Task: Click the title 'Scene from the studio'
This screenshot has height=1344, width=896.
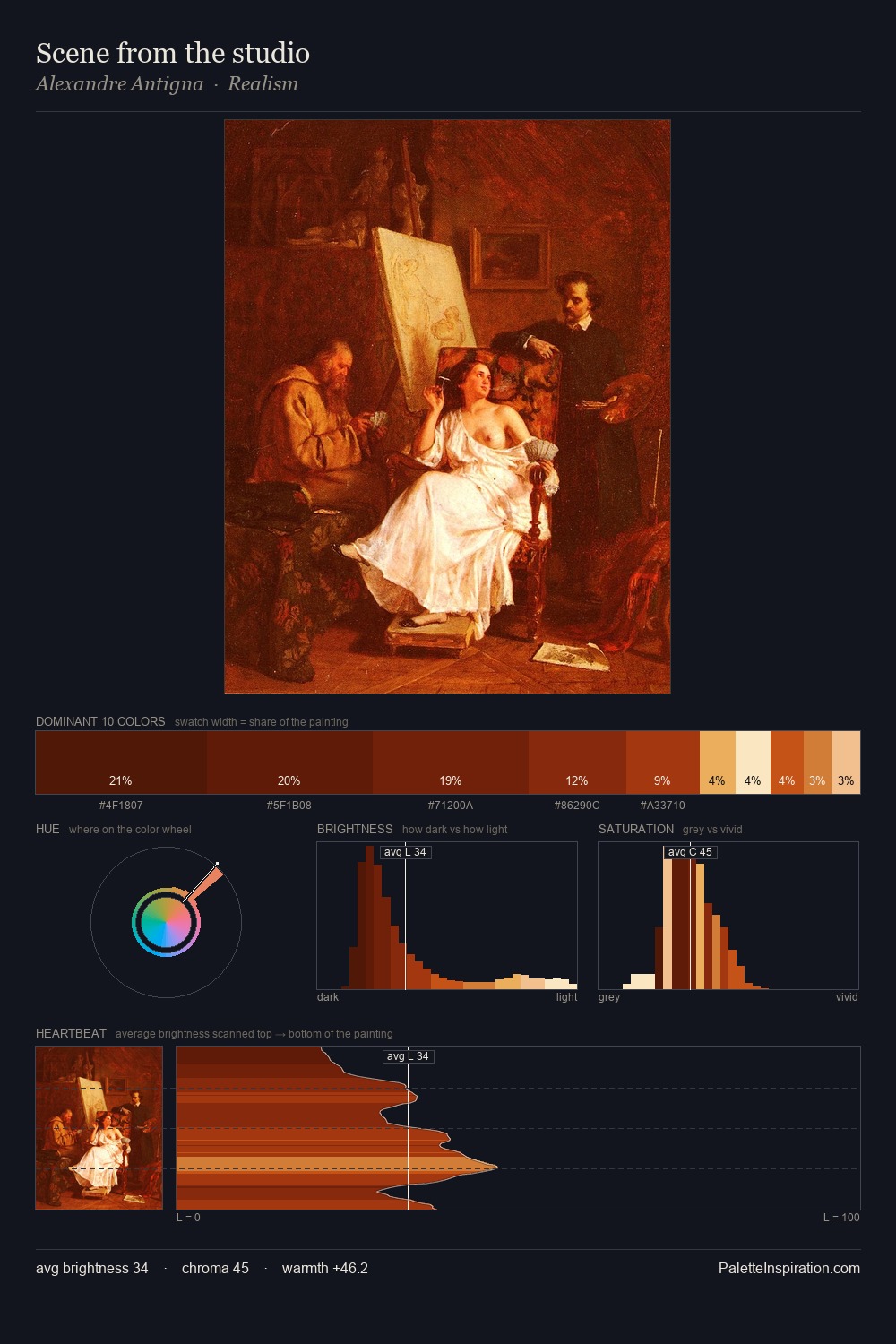Action: 173,53
